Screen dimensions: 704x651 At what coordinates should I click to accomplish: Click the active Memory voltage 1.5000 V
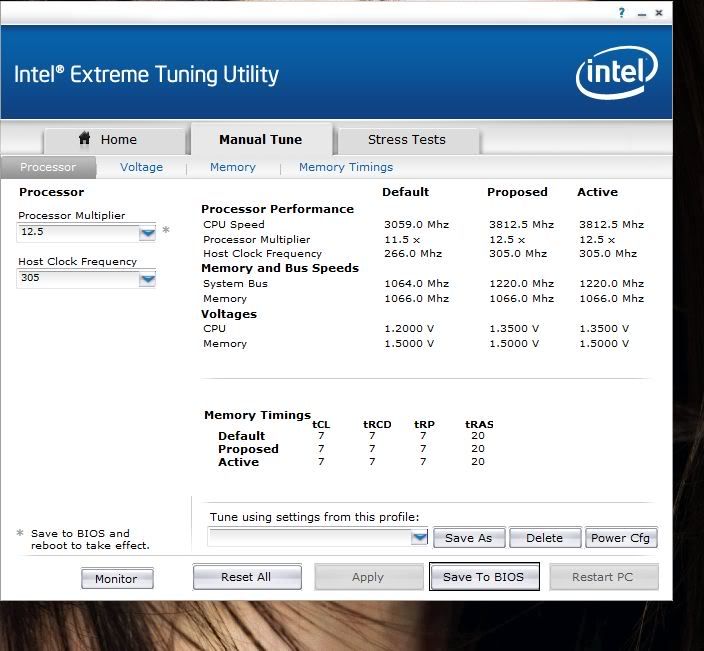604,343
